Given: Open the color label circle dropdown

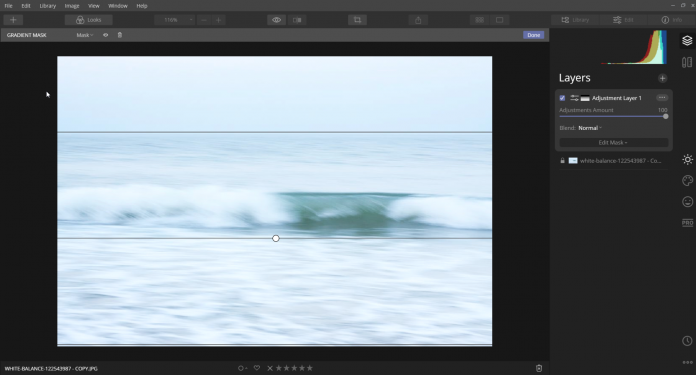Looking at the screenshot, I should (x=242, y=368).
